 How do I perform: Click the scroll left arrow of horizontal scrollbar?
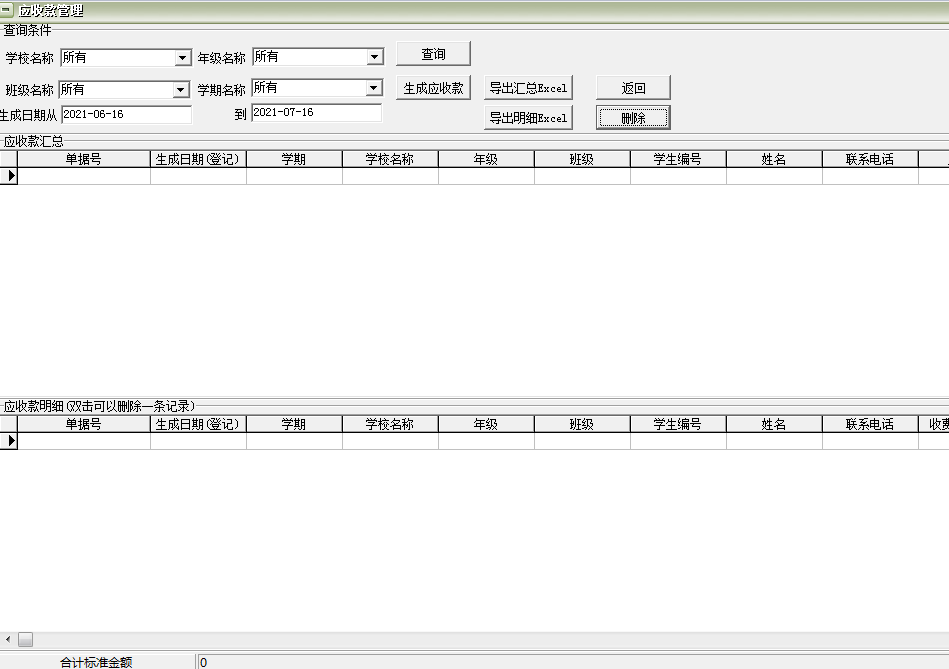8,639
